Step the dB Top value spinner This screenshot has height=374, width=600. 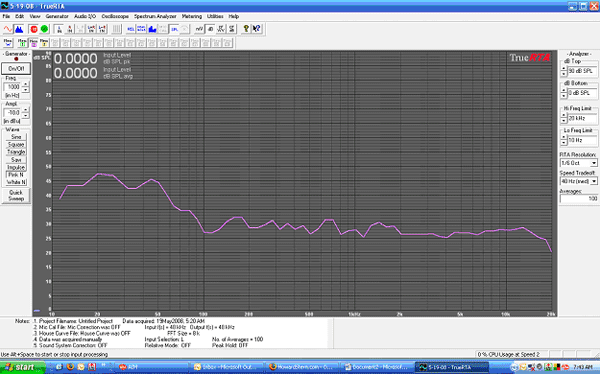click(x=564, y=71)
